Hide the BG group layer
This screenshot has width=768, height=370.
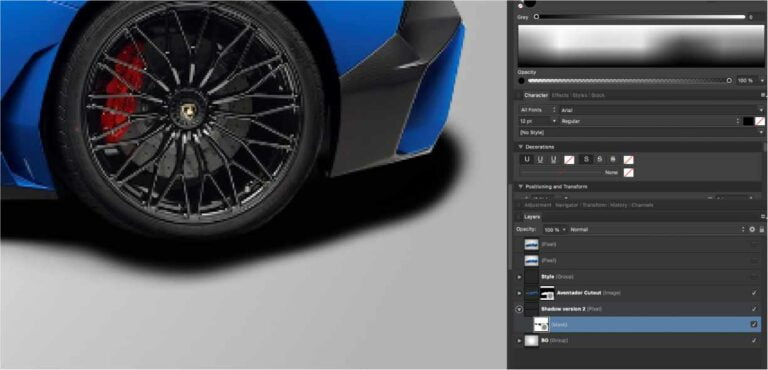[x=754, y=340]
